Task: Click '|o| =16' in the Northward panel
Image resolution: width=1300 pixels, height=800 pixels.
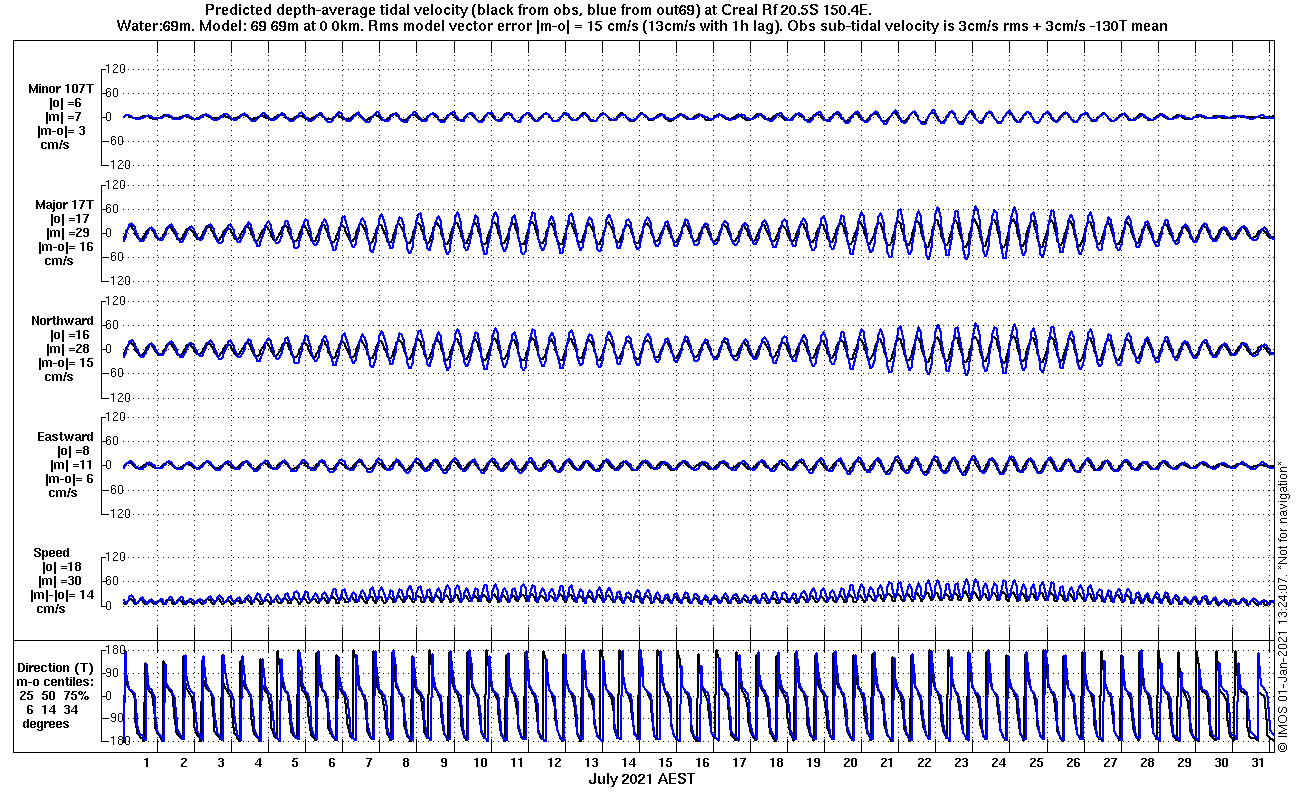Action: [70, 335]
